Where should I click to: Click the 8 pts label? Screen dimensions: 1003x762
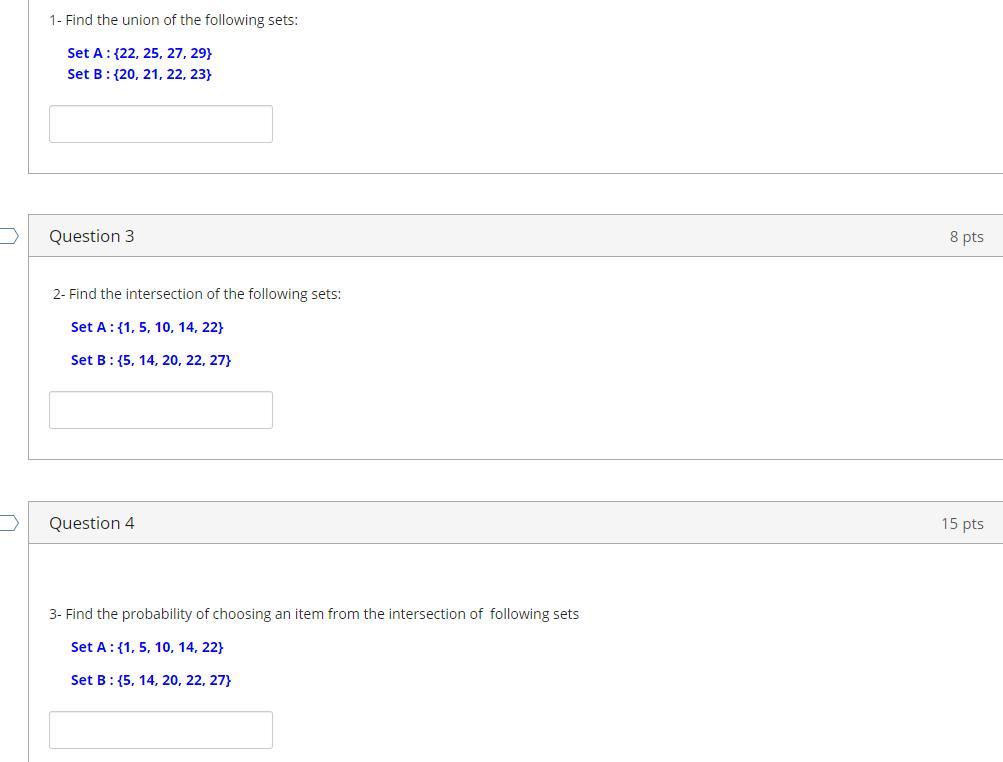(x=967, y=237)
